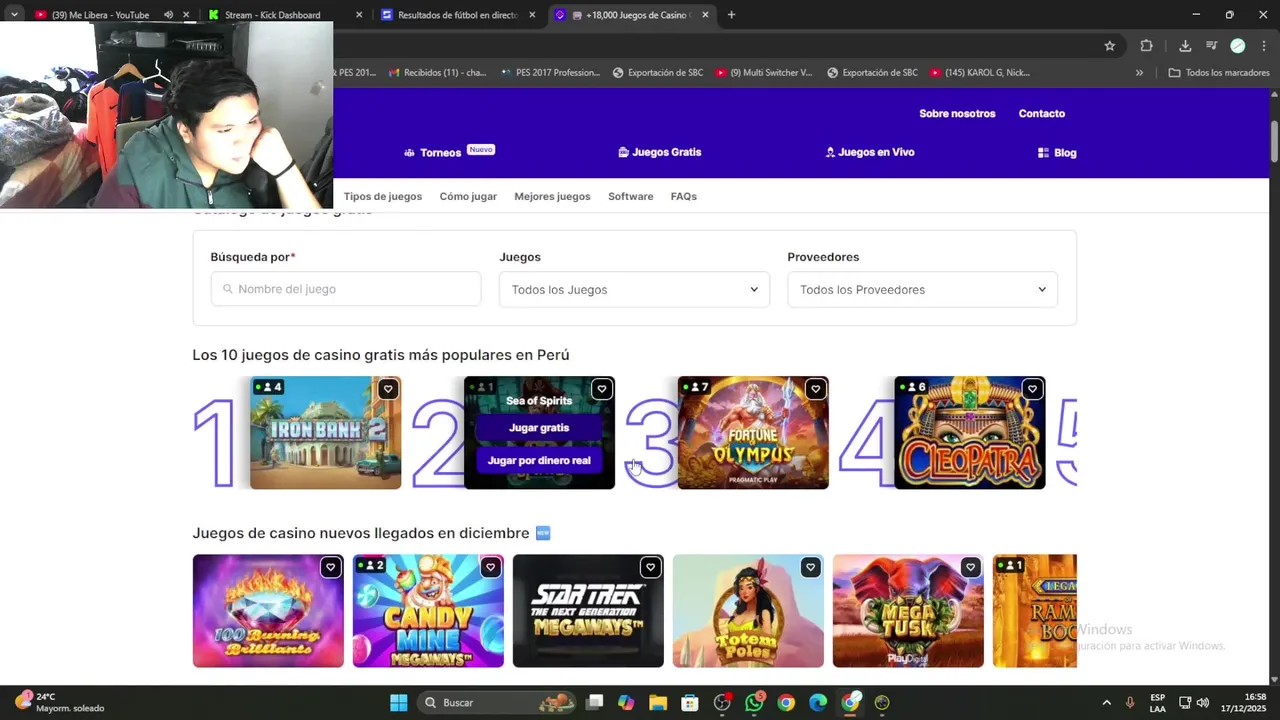Open the Juegos Gratis menu item
The width and height of the screenshot is (1280, 720).
point(660,152)
